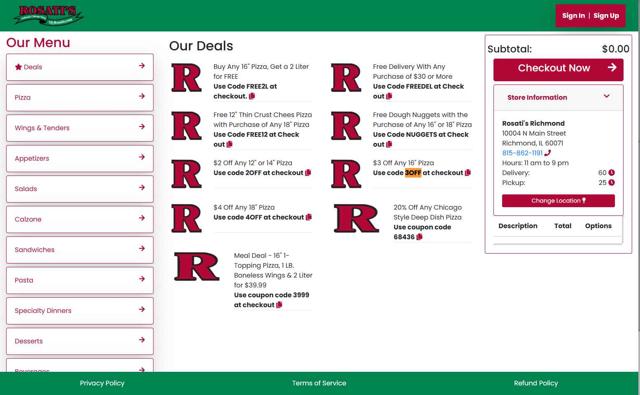This screenshot has width=640, height=395.
Task: Click the clock icon beside Pickup time
Action: [611, 182]
